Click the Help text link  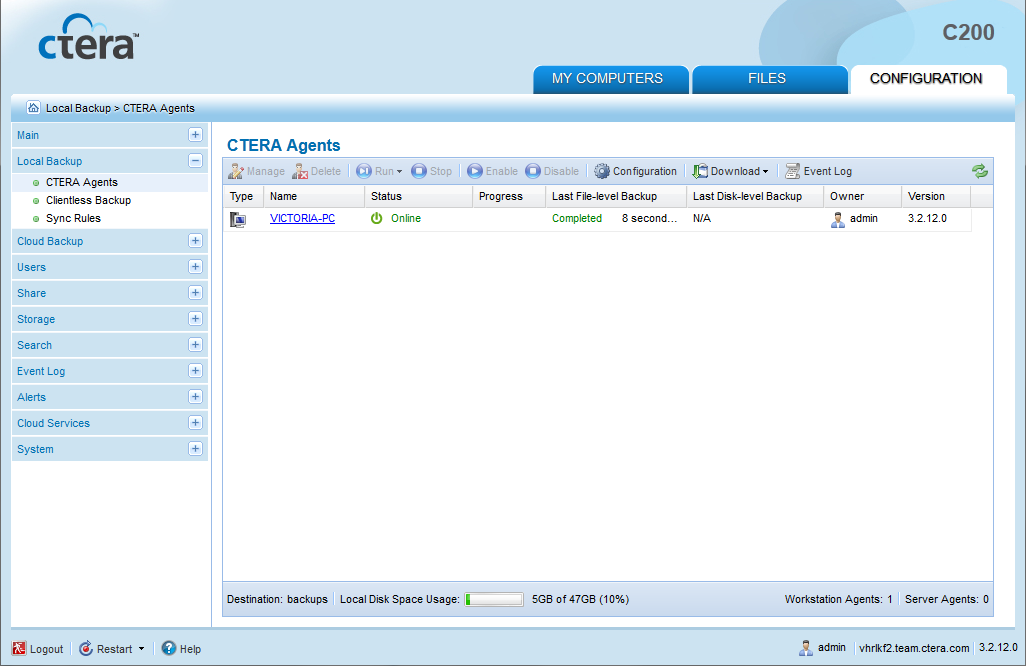(x=190, y=649)
